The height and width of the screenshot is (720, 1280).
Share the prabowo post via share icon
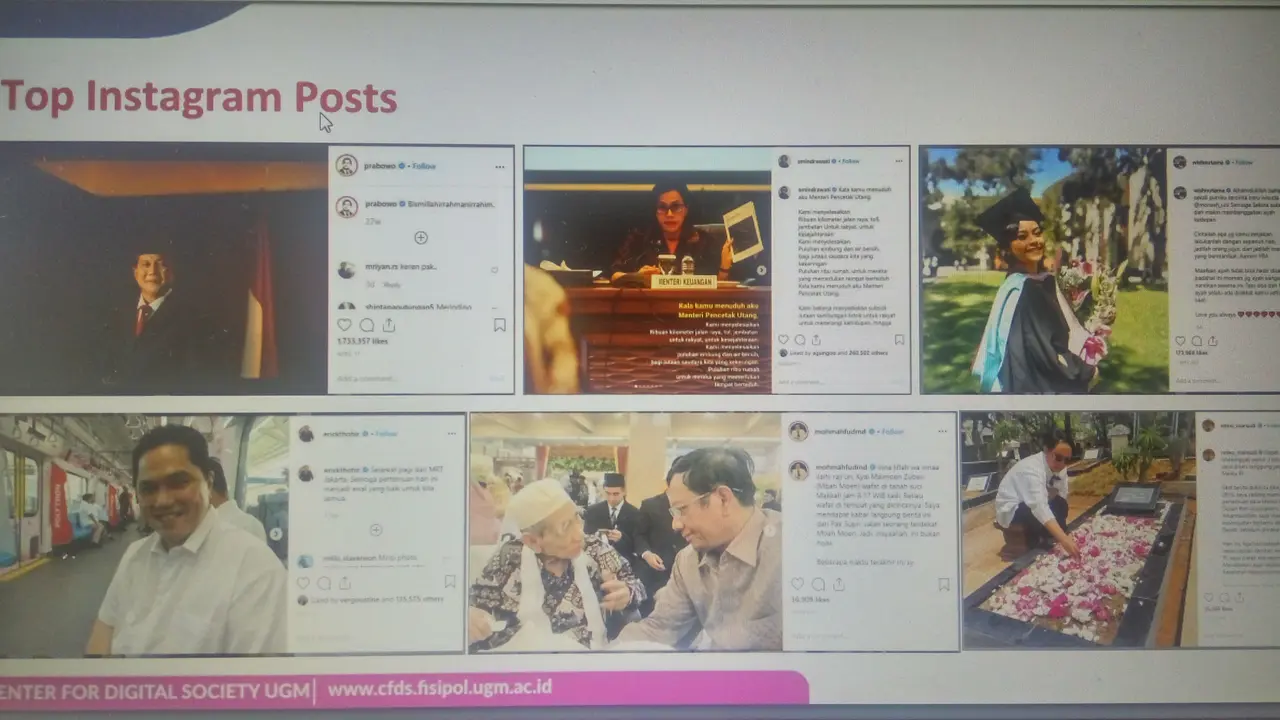click(x=389, y=325)
